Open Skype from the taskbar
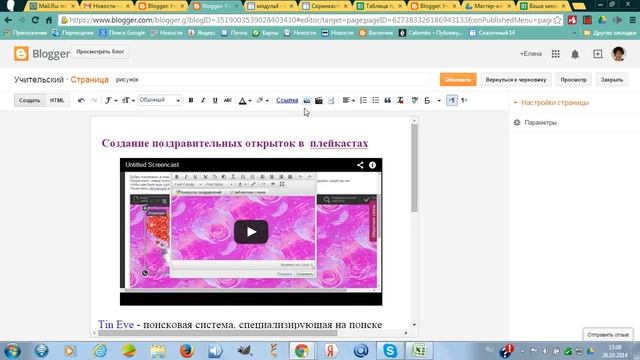 pos(390,351)
